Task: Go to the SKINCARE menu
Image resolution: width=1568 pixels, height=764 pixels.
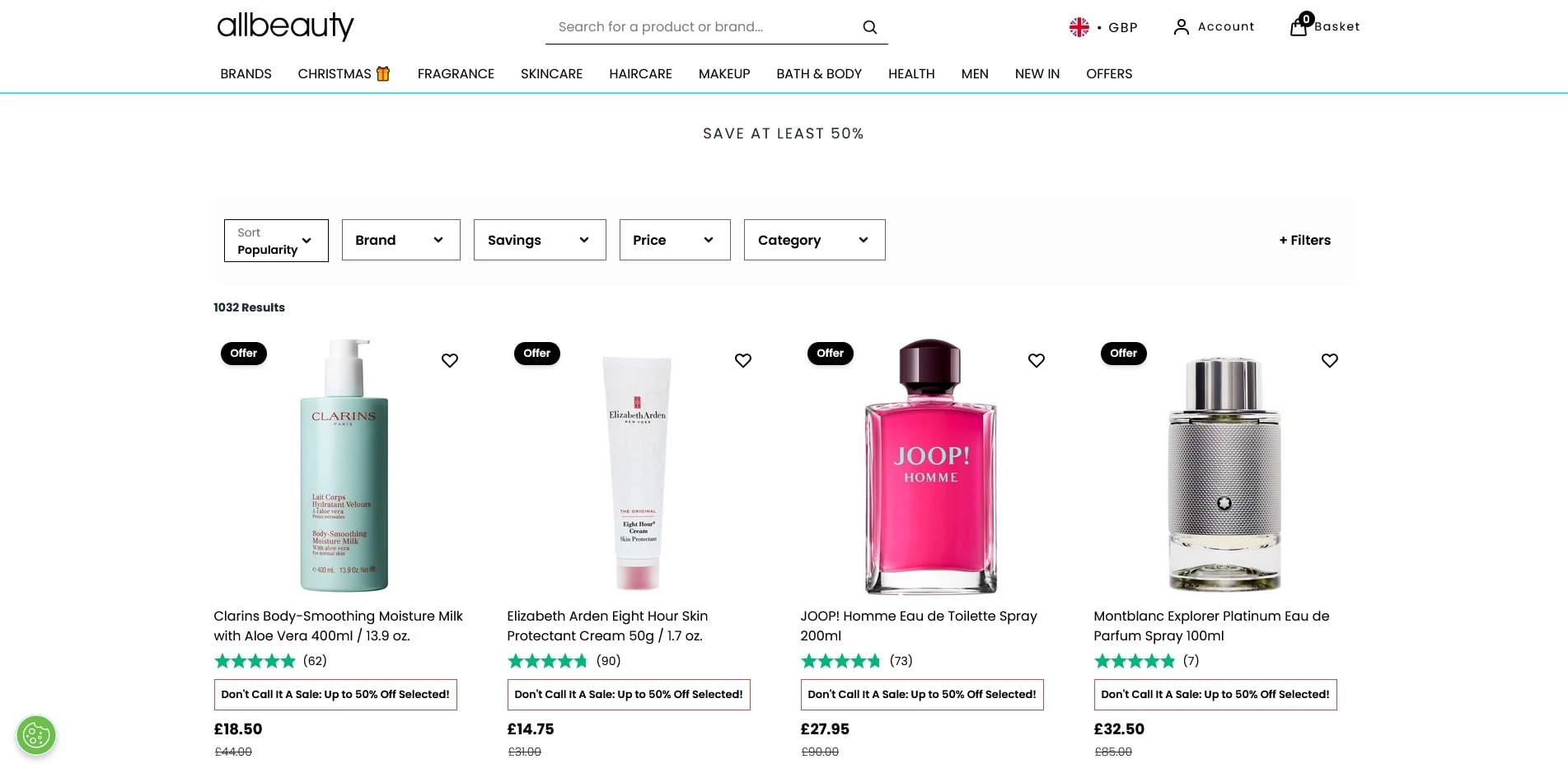Action: (x=551, y=73)
